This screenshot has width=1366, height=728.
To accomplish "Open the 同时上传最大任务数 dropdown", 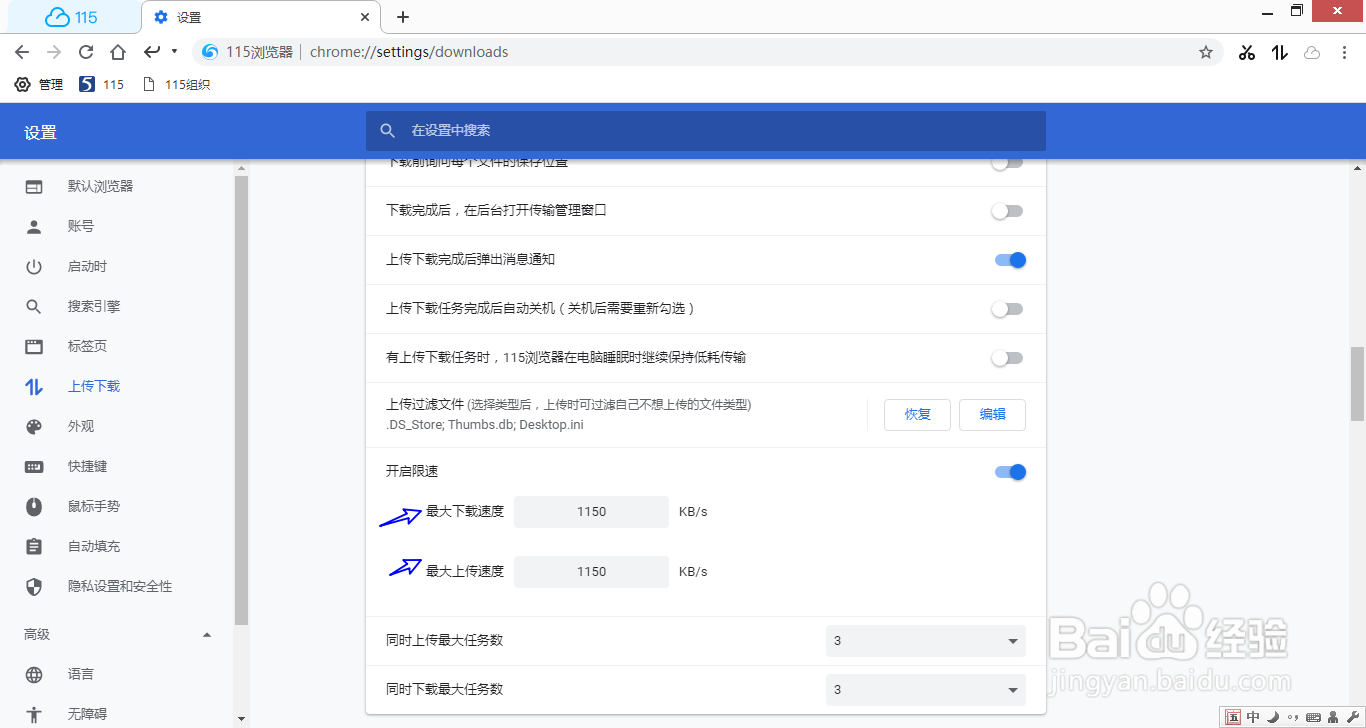I will click(925, 640).
